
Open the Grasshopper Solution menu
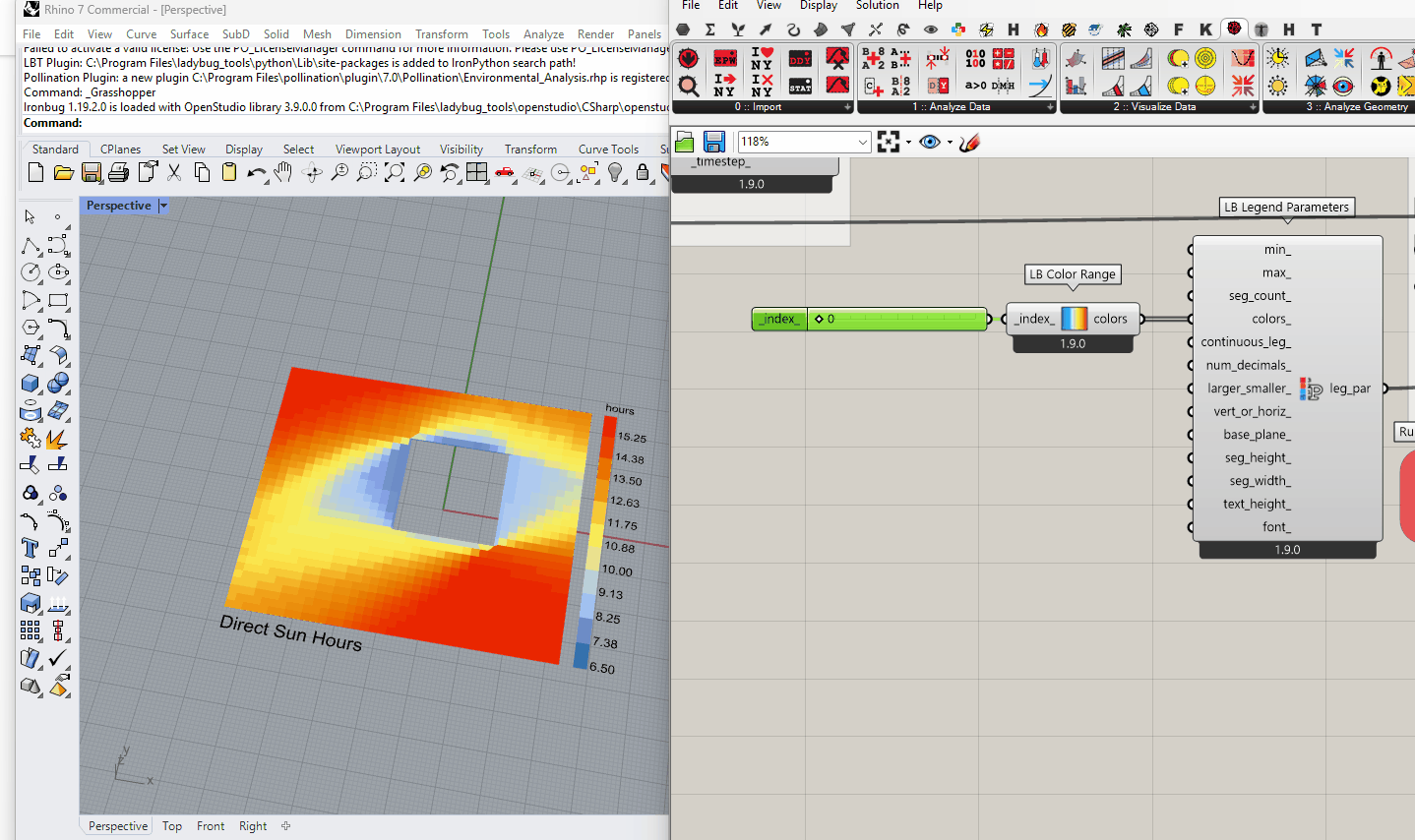(877, 6)
